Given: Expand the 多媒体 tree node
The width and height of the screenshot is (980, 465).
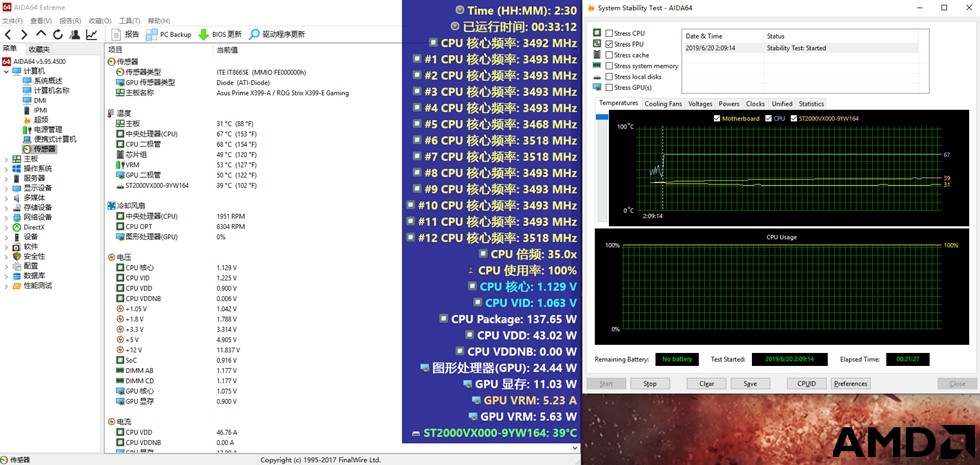Looking at the screenshot, I should tap(6, 198).
